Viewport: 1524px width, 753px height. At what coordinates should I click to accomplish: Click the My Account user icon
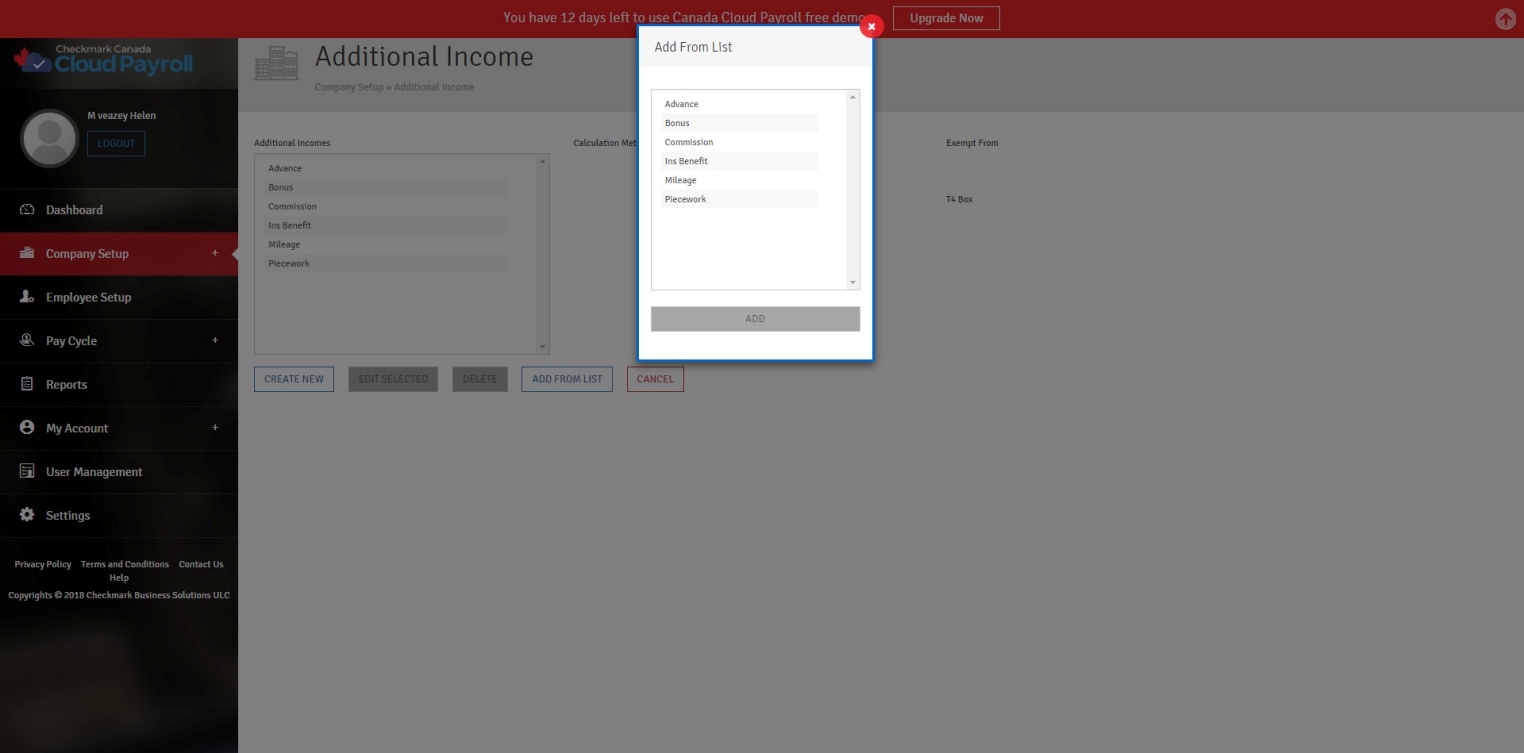click(x=27, y=428)
